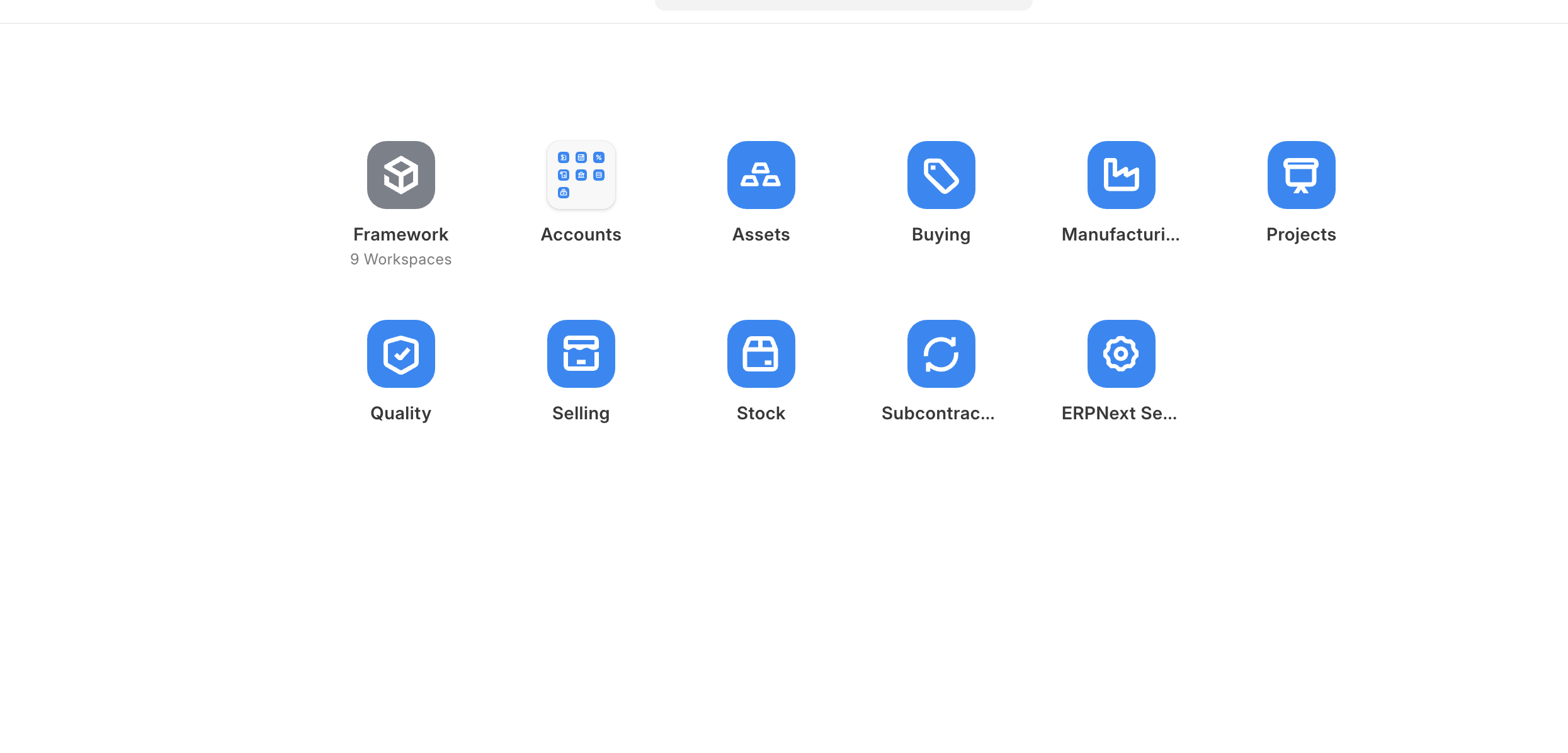Click the Manufacturi... label text
1568x753 pixels.
point(1120,234)
